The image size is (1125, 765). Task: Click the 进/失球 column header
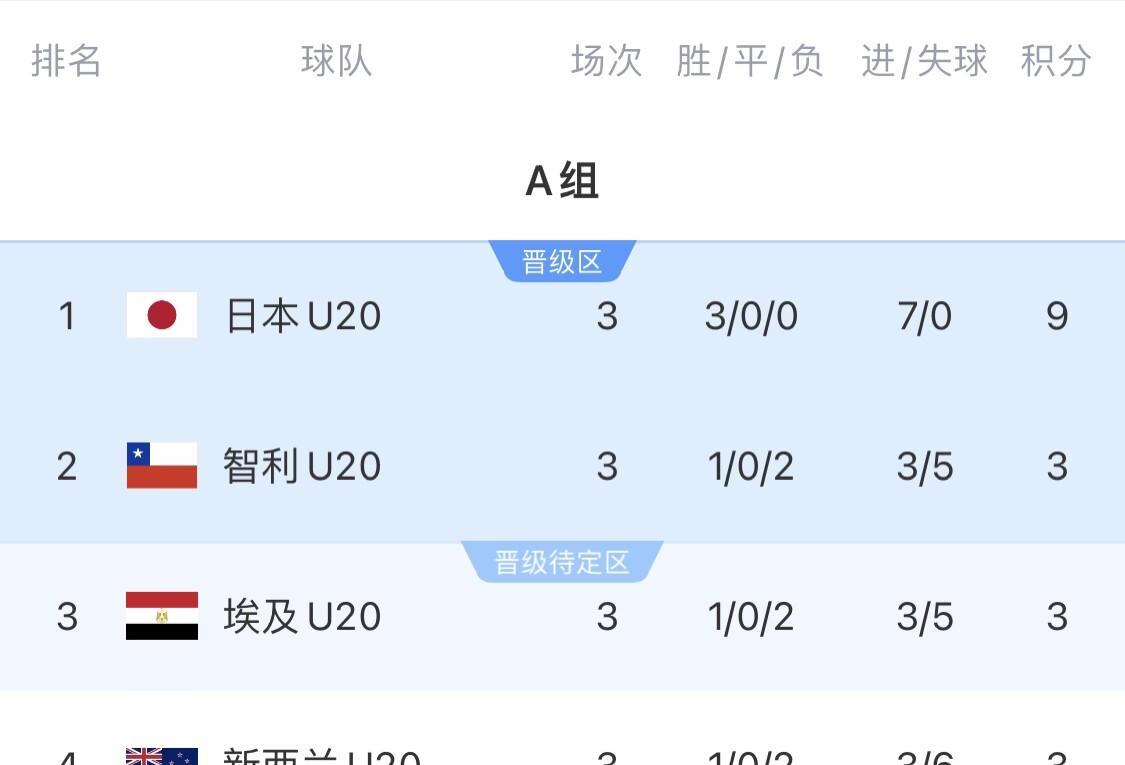point(924,61)
